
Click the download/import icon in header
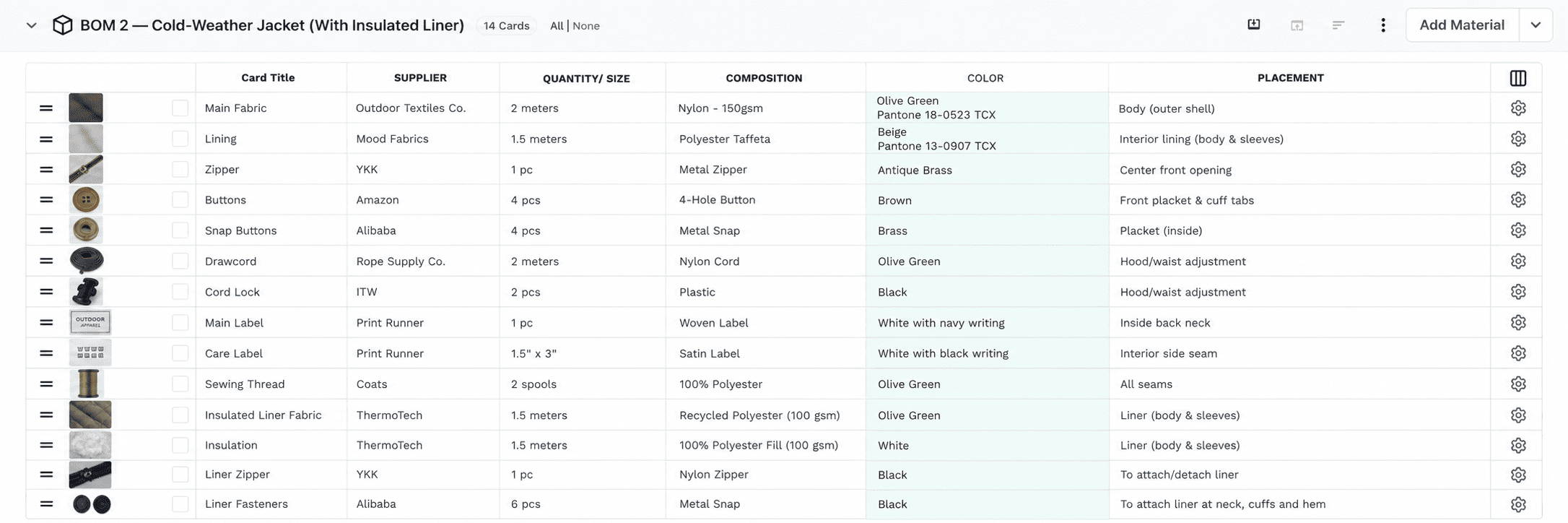(1254, 25)
